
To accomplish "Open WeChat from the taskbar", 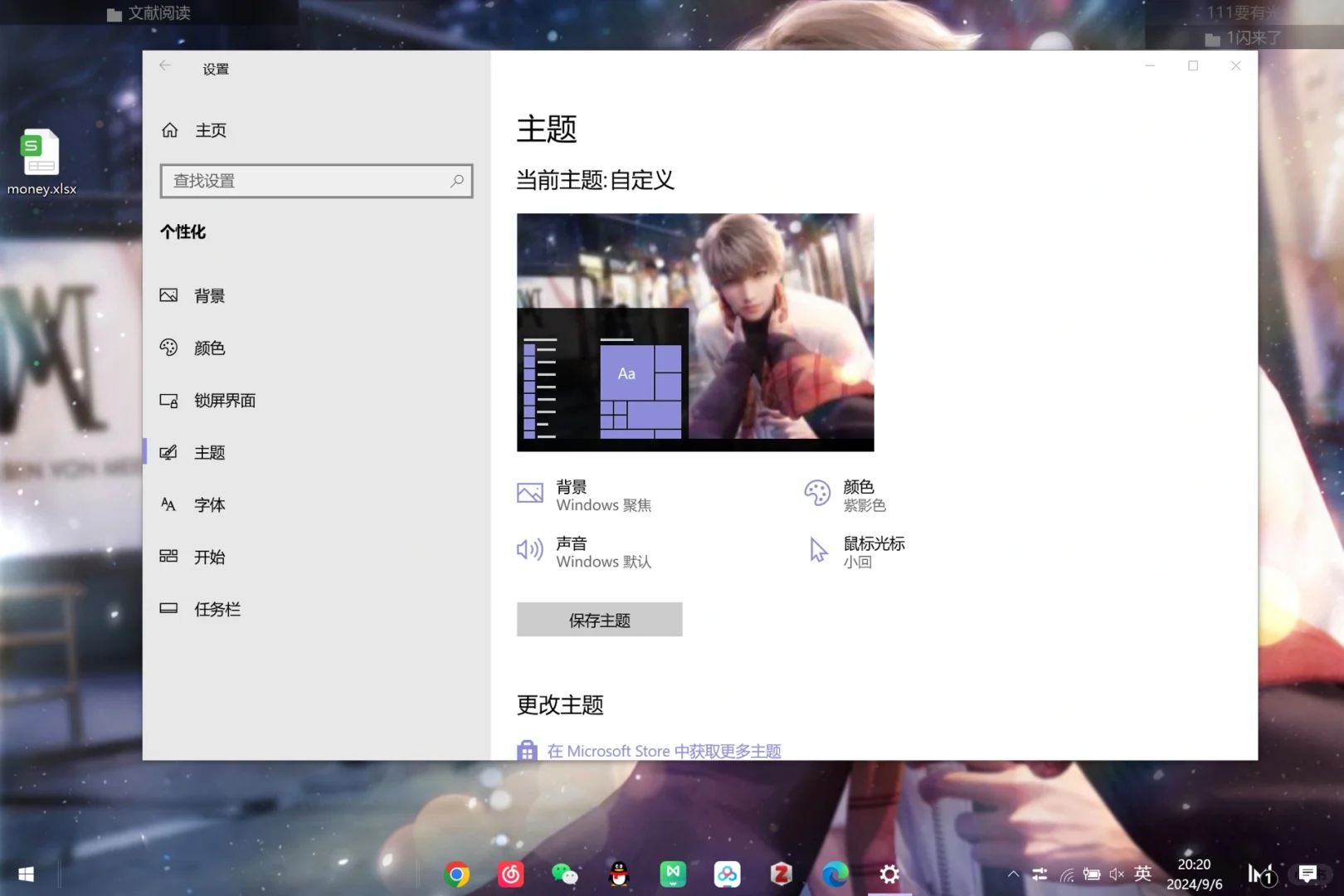I will click(565, 874).
